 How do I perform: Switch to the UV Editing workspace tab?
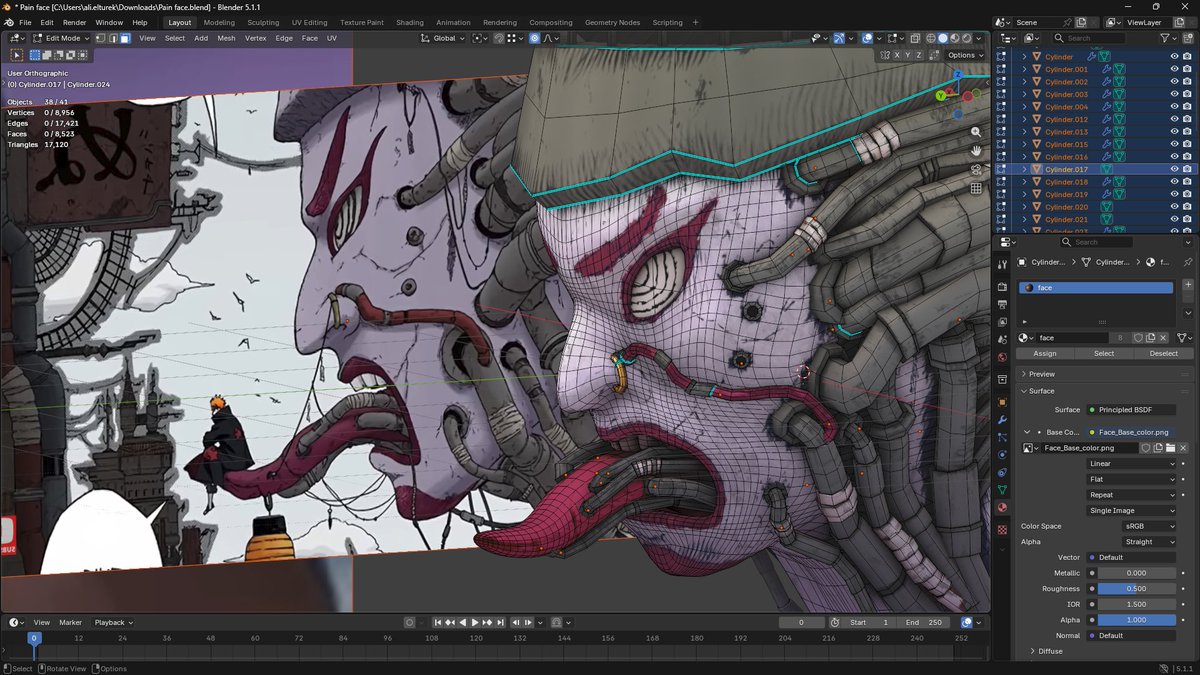[309, 22]
